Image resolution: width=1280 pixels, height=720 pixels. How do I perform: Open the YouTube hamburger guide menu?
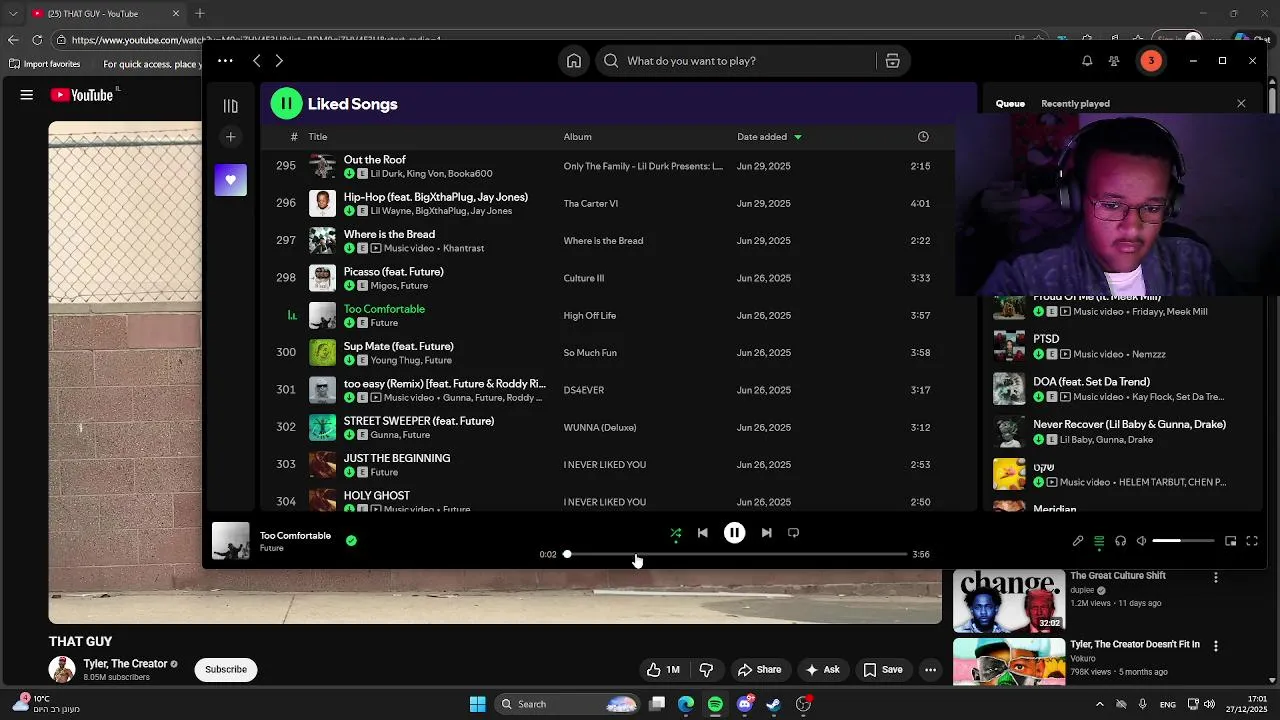coord(27,95)
